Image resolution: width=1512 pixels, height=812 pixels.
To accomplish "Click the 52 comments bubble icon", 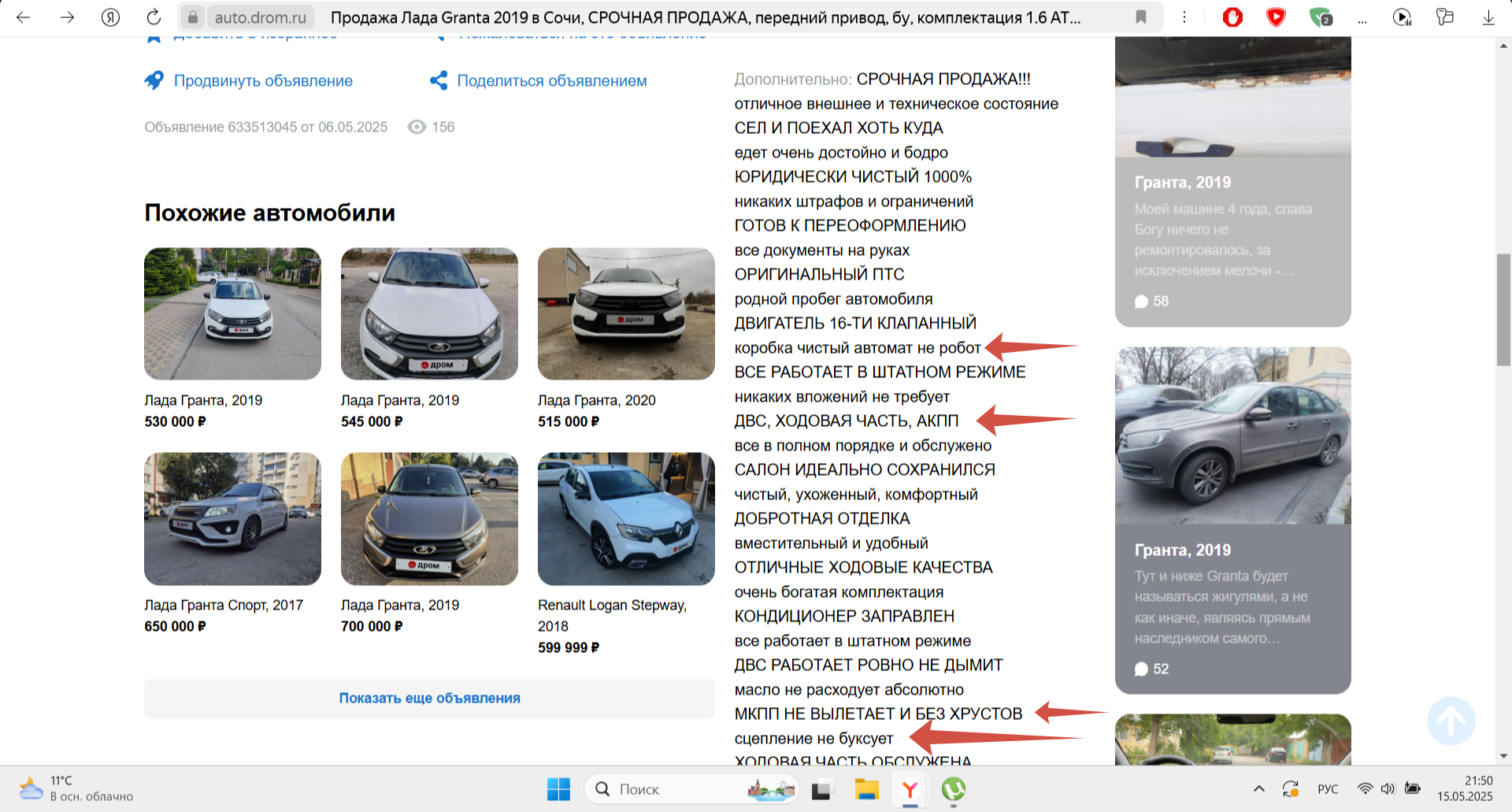I will 1141,669.
